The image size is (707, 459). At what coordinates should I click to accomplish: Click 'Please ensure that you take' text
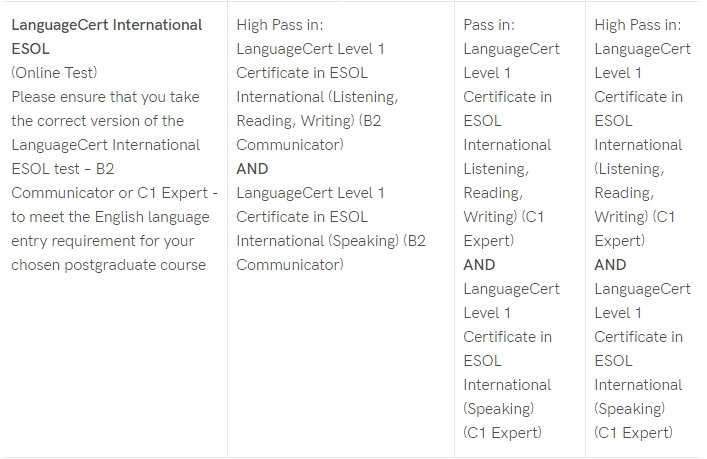point(106,97)
